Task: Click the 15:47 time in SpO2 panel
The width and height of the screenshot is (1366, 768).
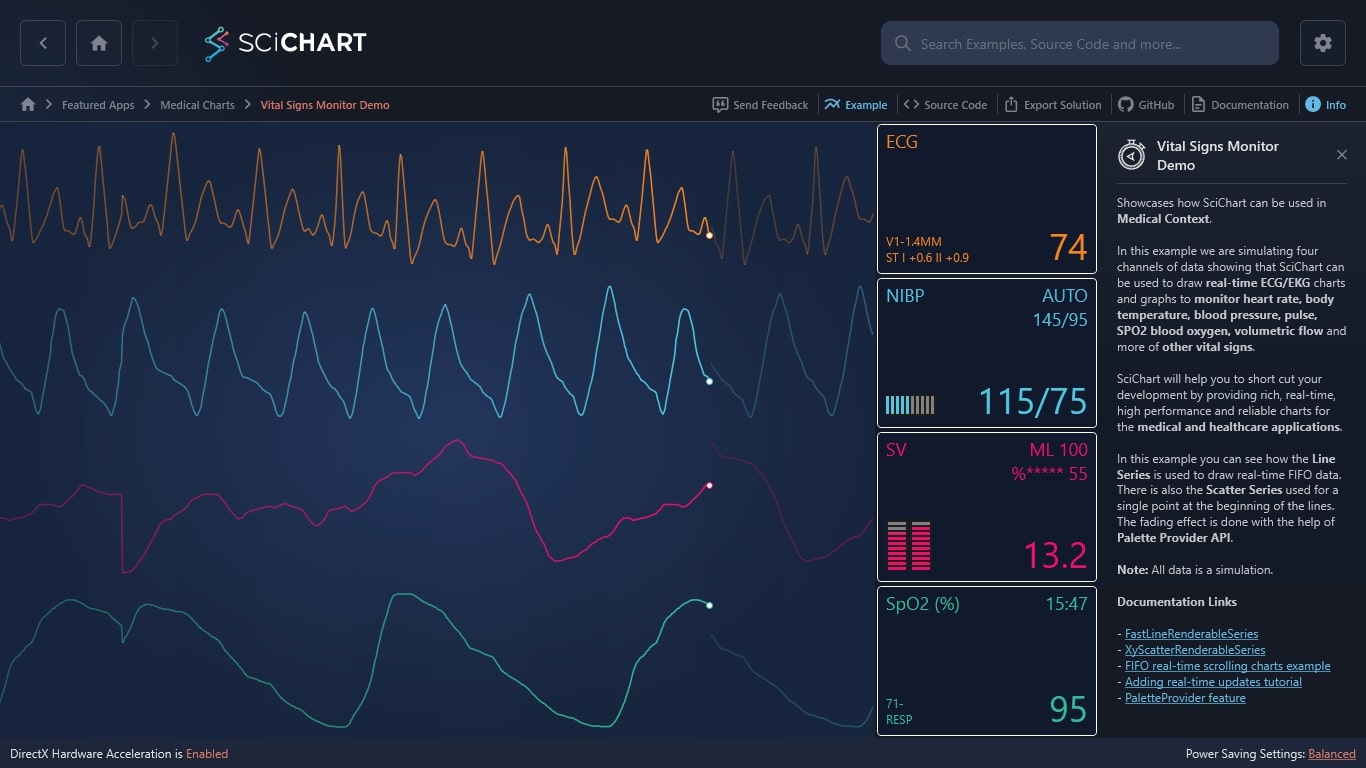Action: point(1066,604)
